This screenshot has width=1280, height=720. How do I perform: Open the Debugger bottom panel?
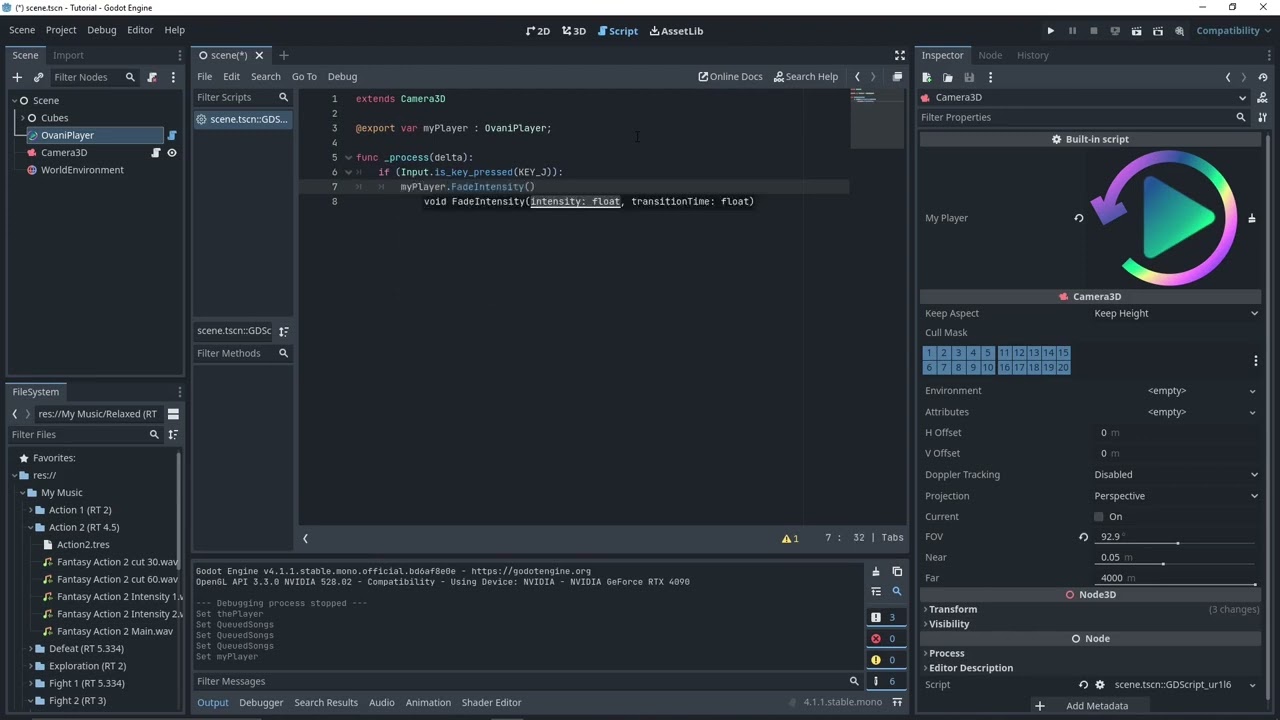[261, 702]
